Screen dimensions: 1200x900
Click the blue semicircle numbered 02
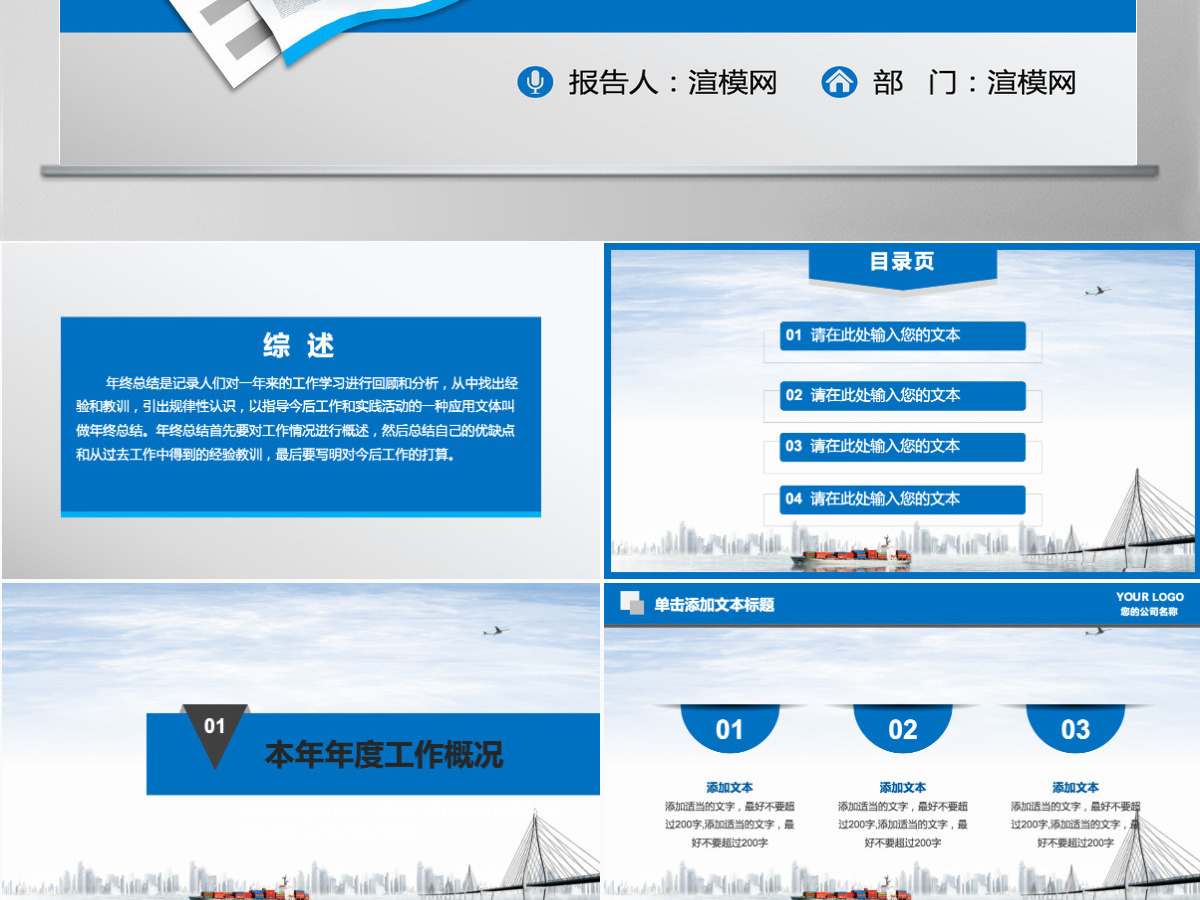[903, 727]
